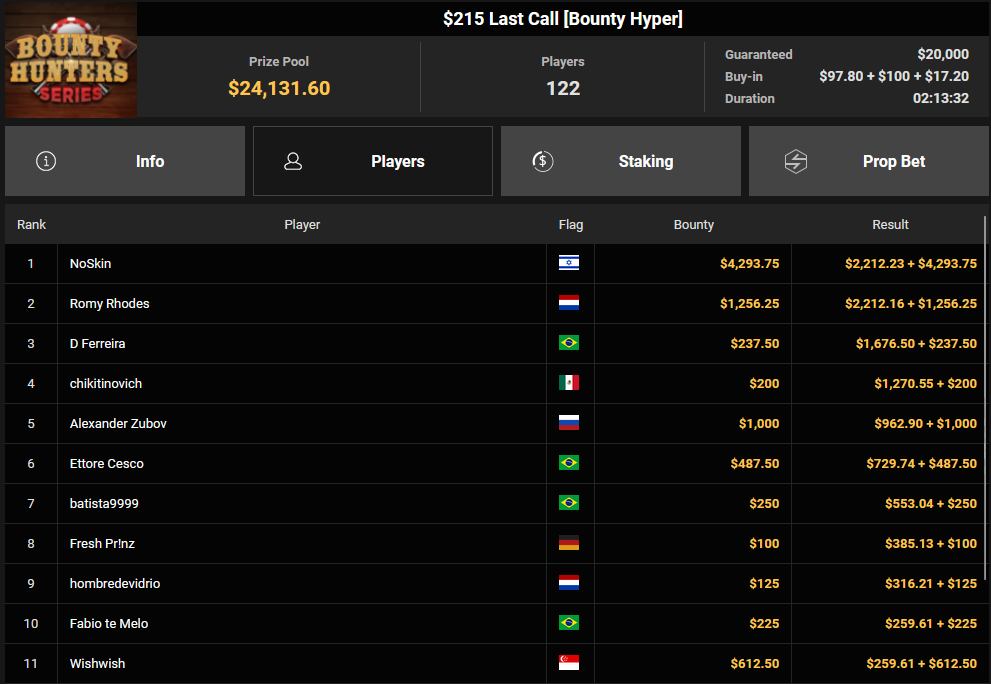Click the Singapore flag for Wishwish
The width and height of the screenshot is (991, 684).
pyautogui.click(x=569, y=663)
